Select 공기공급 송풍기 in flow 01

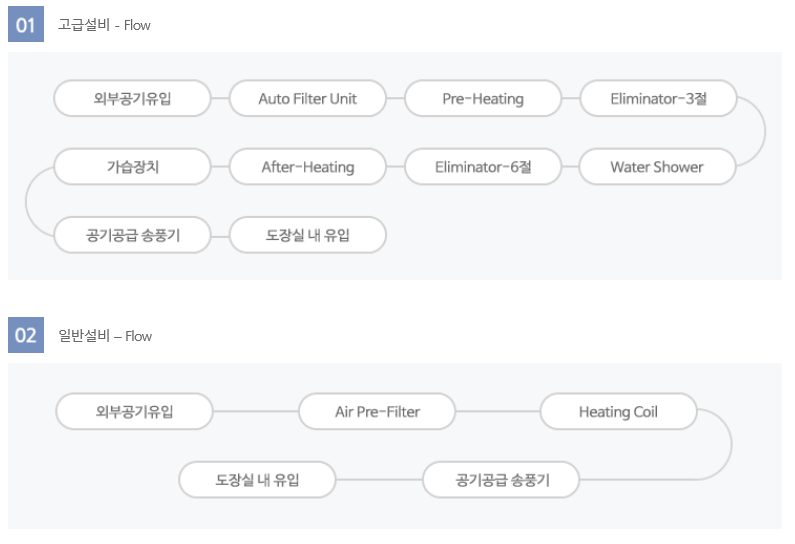[132, 235]
